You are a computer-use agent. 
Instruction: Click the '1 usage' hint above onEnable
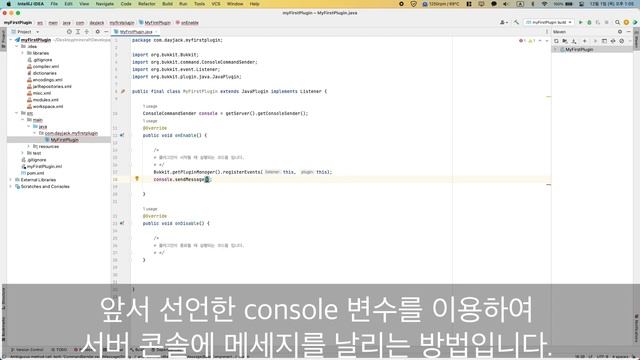(x=150, y=121)
